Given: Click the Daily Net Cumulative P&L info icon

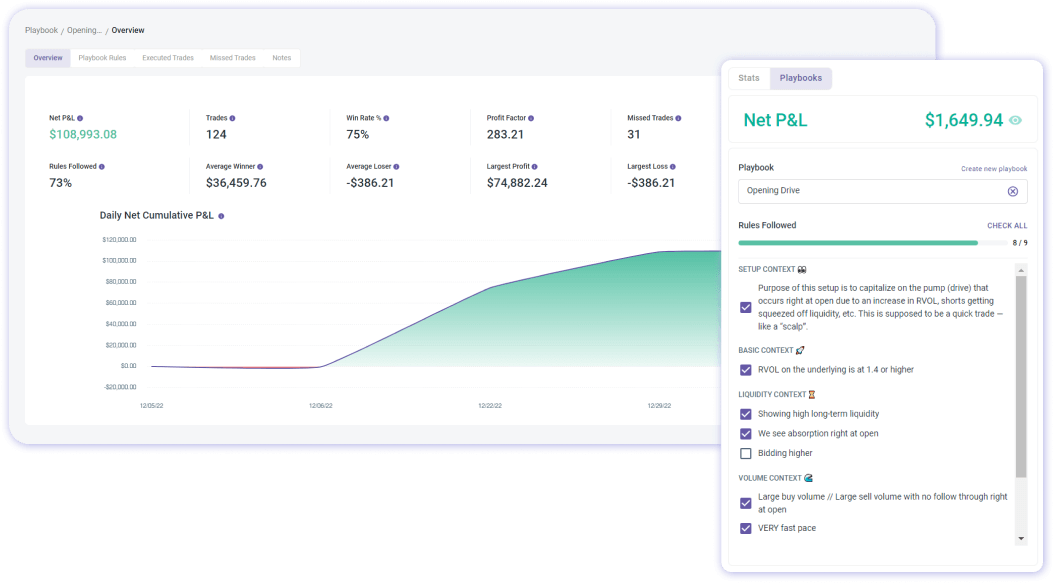Looking at the screenshot, I should point(223,215).
